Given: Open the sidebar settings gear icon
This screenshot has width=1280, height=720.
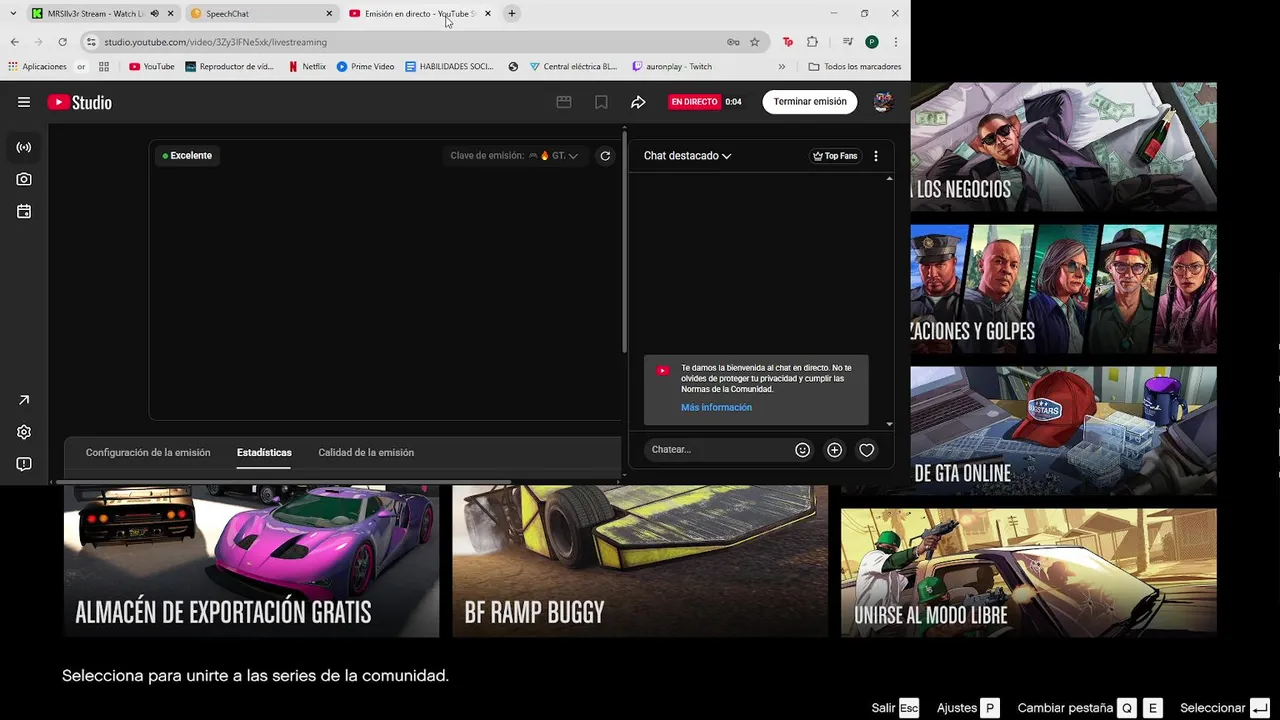Looking at the screenshot, I should tap(24, 432).
